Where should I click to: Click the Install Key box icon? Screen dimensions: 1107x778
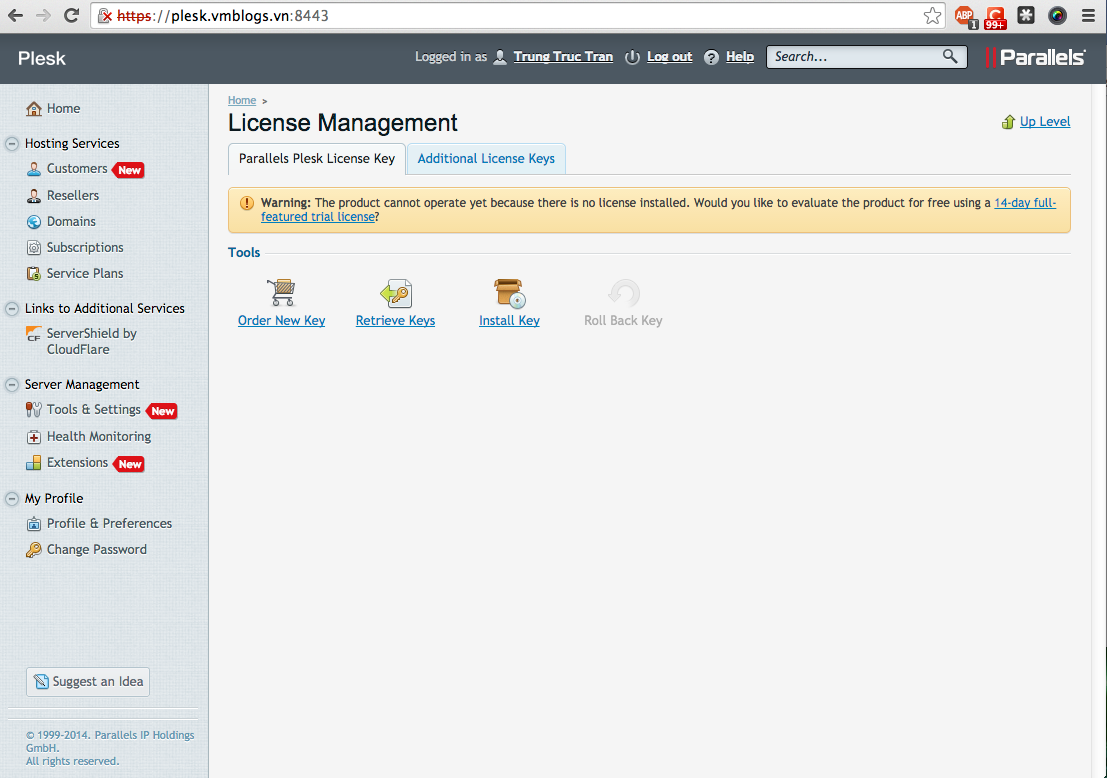coord(509,293)
